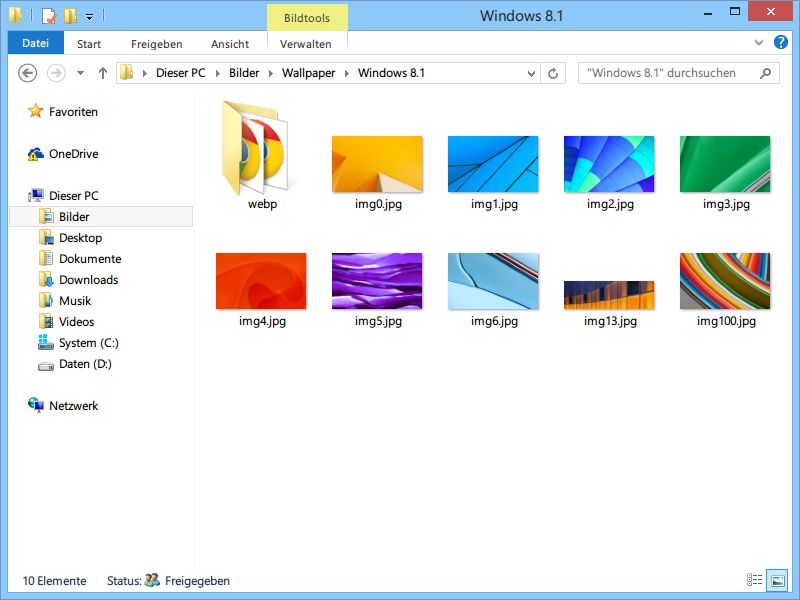Select Dieser PC in the navigation pane

[x=73, y=195]
